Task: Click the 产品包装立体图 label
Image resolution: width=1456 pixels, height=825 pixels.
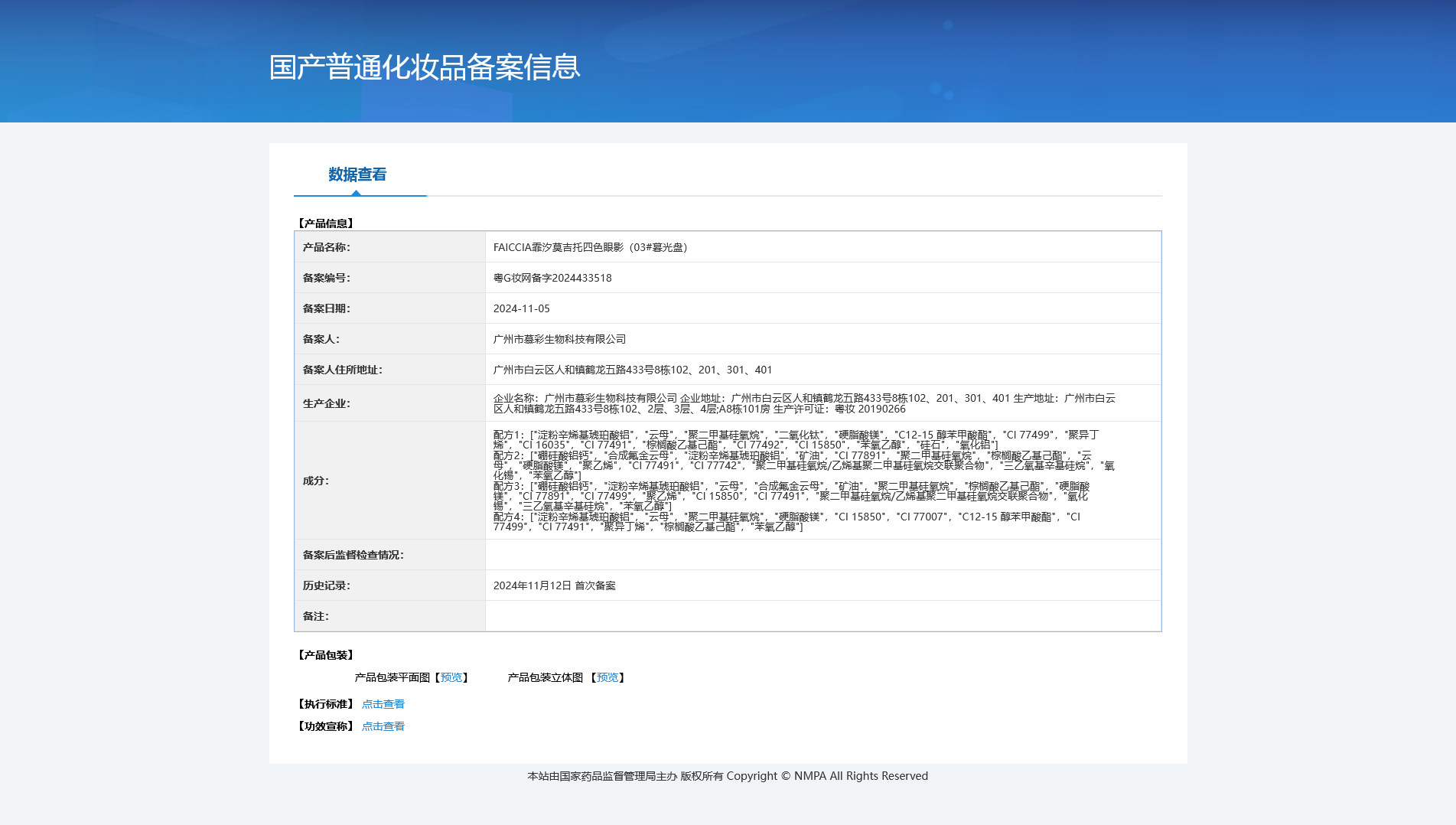Action: pyautogui.click(x=546, y=677)
